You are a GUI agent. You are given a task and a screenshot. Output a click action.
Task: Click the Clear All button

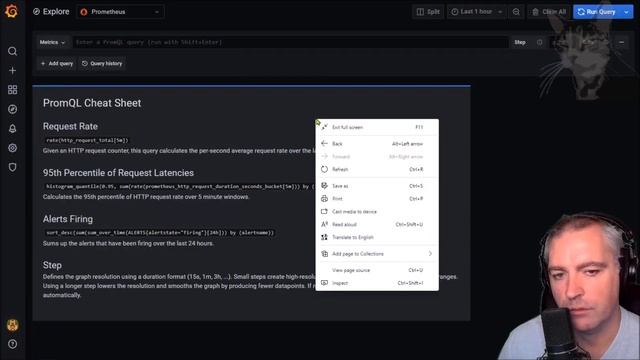click(x=549, y=12)
